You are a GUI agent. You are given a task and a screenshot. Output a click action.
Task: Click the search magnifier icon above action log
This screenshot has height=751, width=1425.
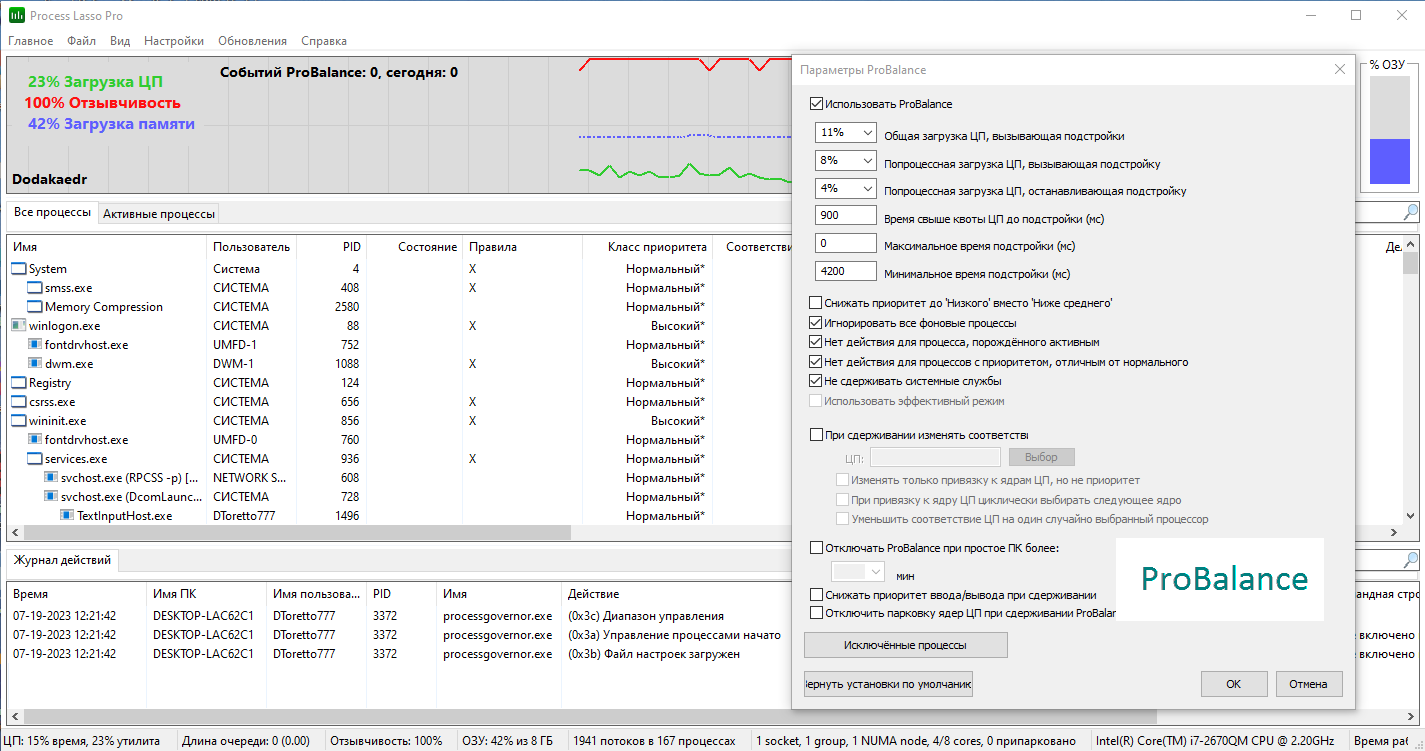(x=1410, y=561)
